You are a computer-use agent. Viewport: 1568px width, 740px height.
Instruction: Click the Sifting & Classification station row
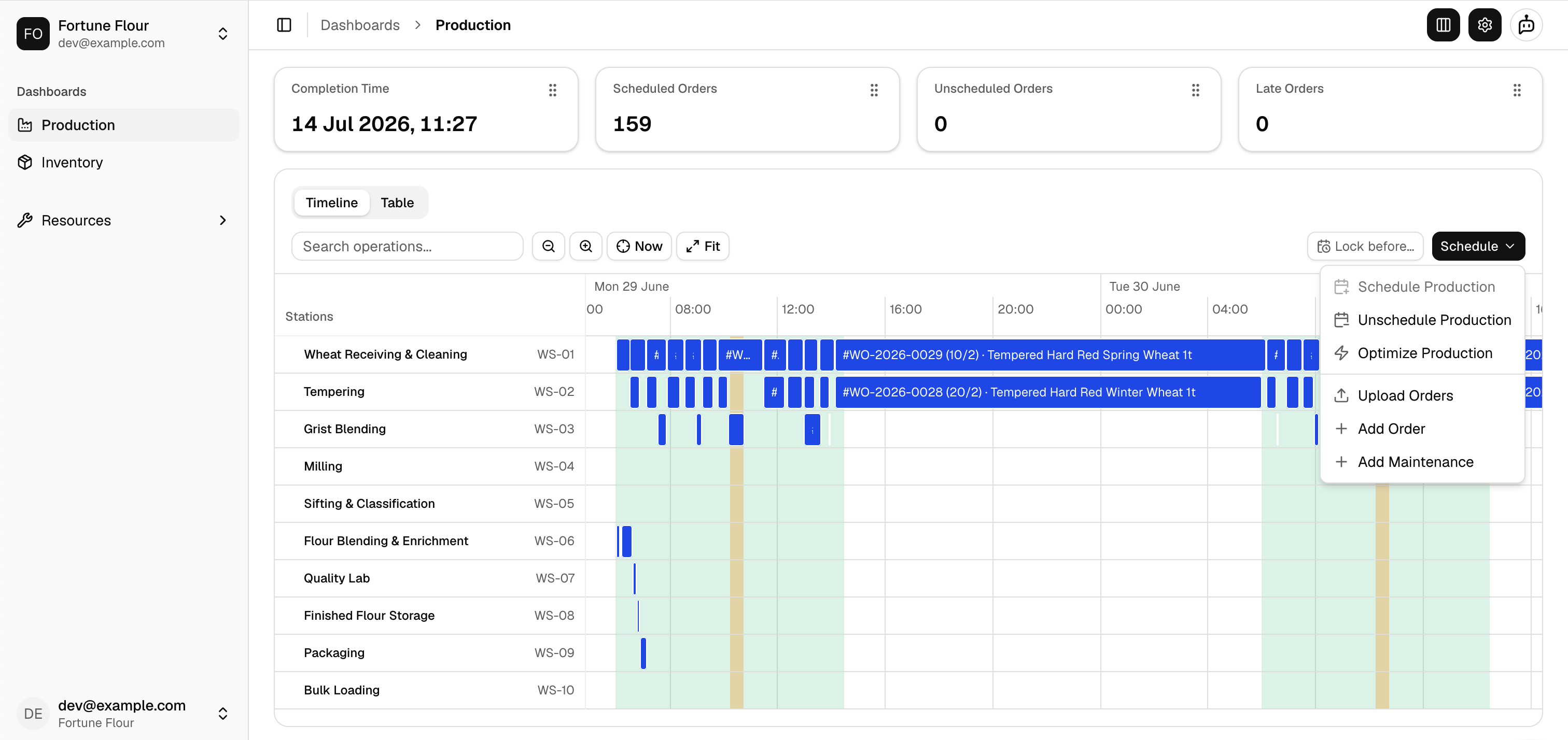(x=430, y=504)
